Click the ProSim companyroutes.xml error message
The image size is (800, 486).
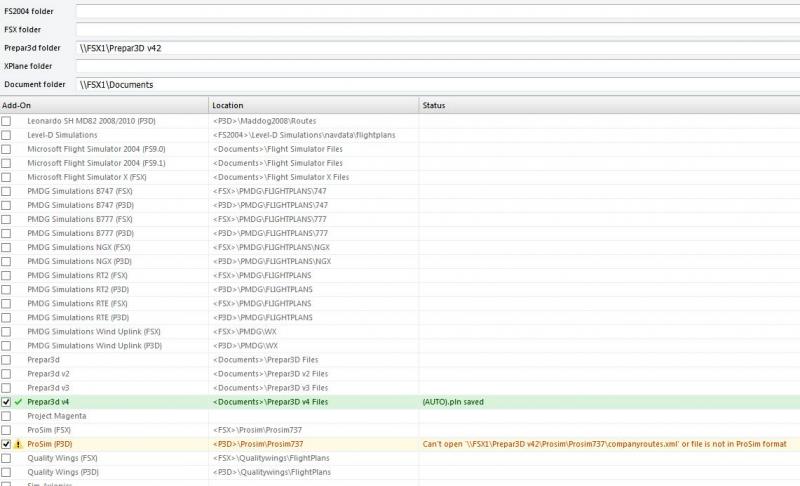(604, 444)
